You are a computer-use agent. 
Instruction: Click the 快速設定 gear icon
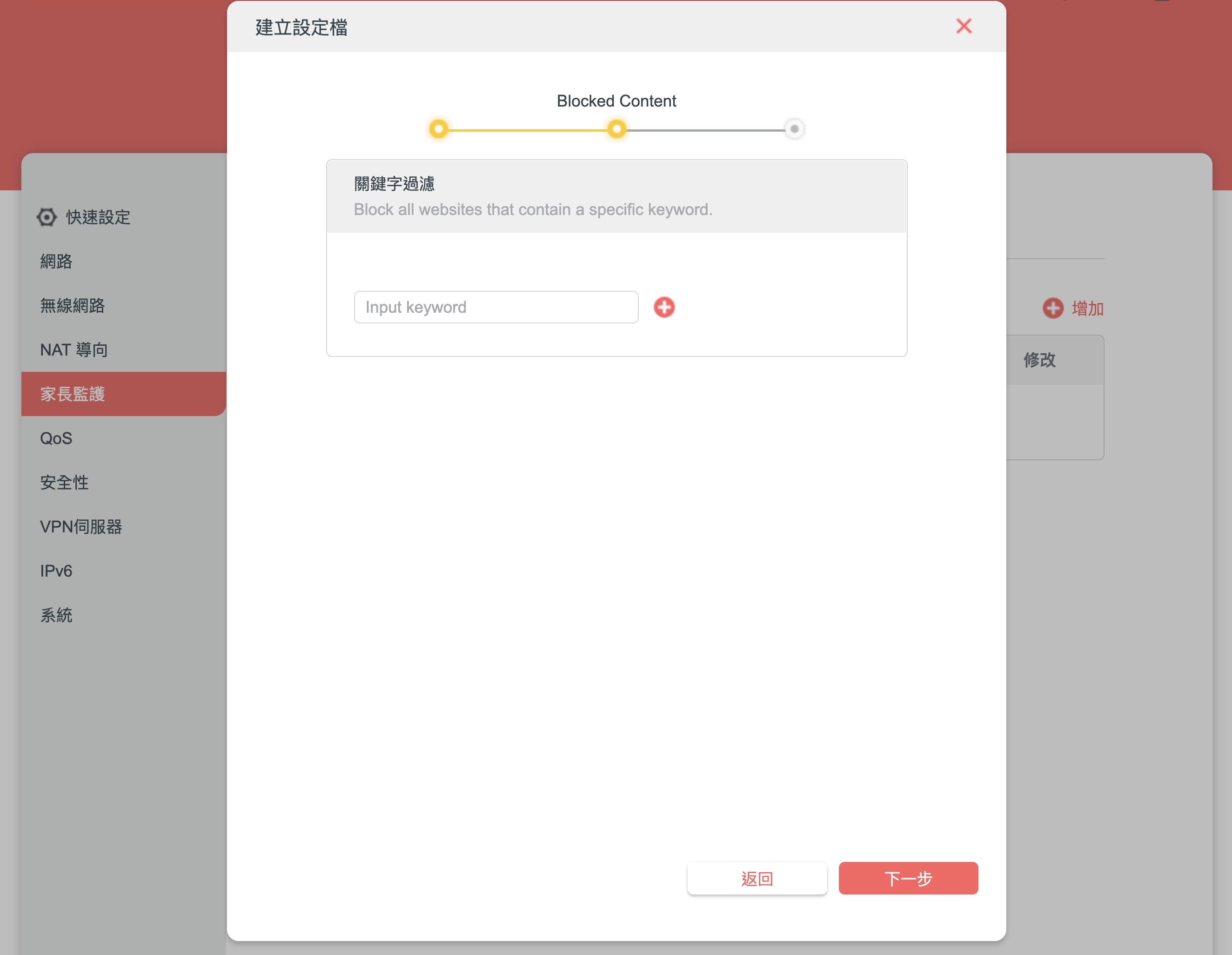[47, 217]
